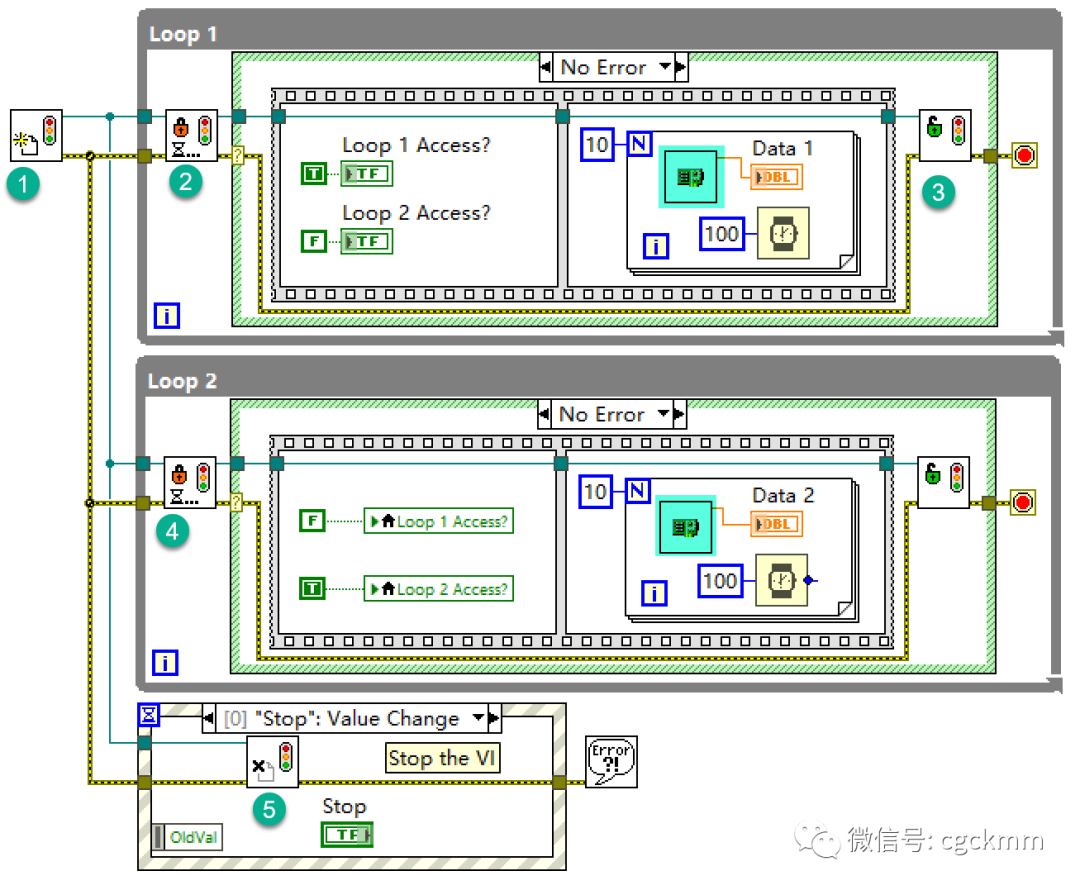Image resolution: width=1080 pixels, height=890 pixels.
Task: Click the red conditional stop terminal in Loop 2
Action: coord(1024,502)
